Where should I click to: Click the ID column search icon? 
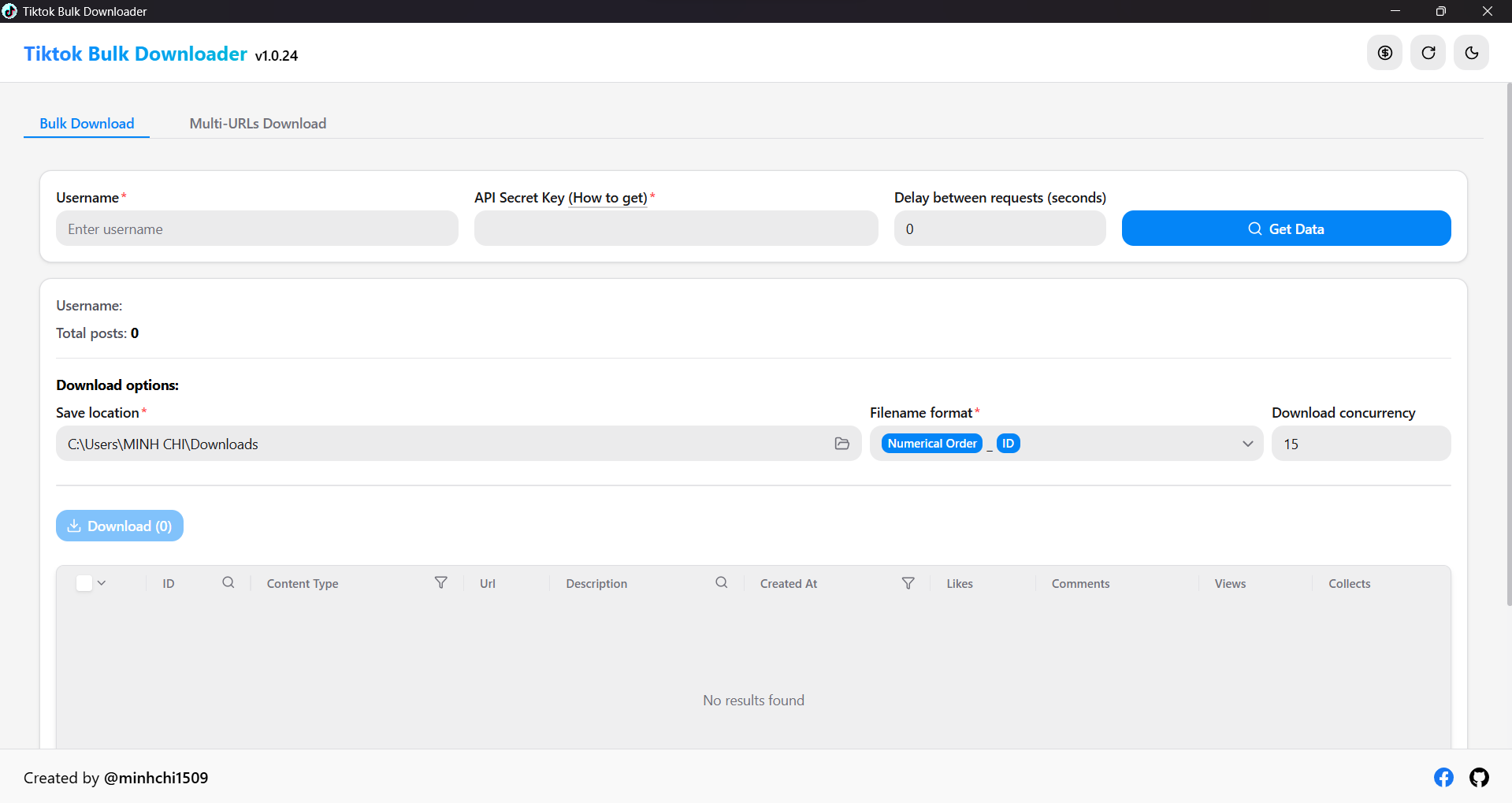(228, 582)
